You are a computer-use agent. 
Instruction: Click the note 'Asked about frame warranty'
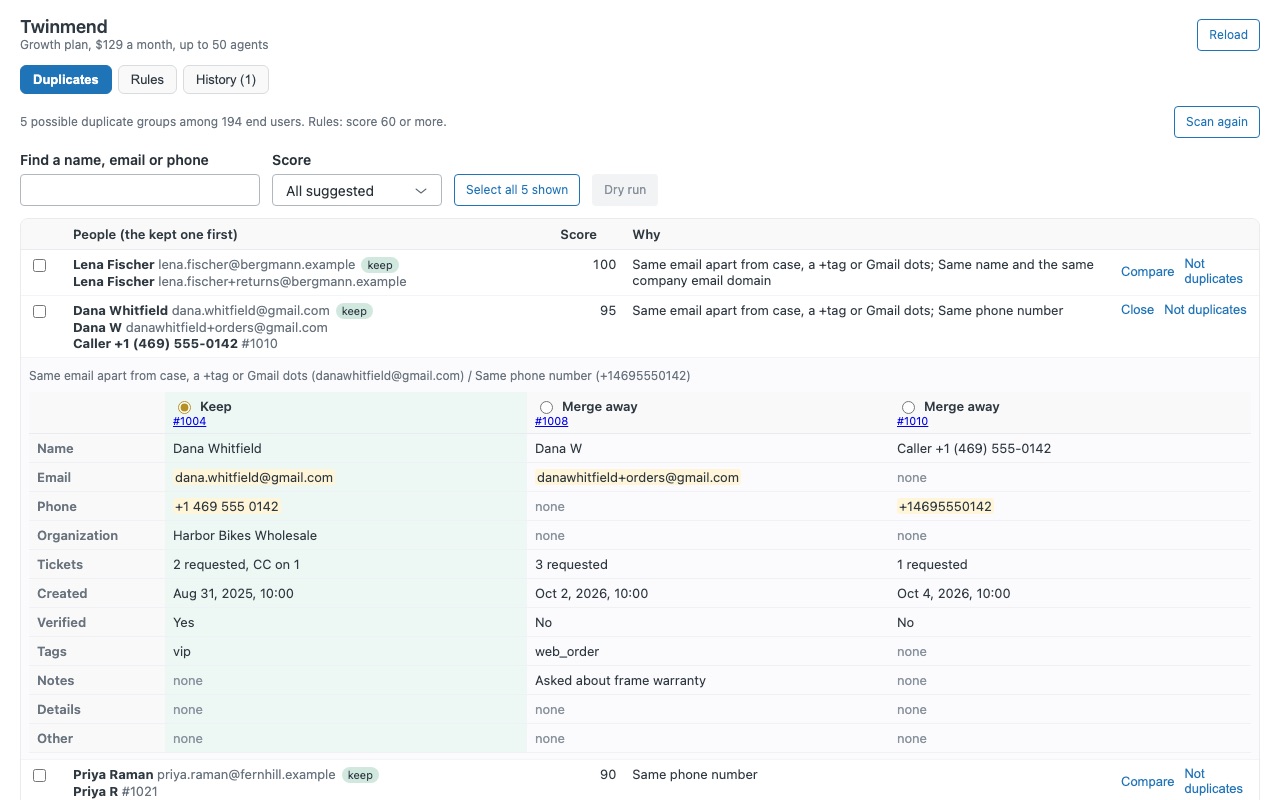(620, 681)
